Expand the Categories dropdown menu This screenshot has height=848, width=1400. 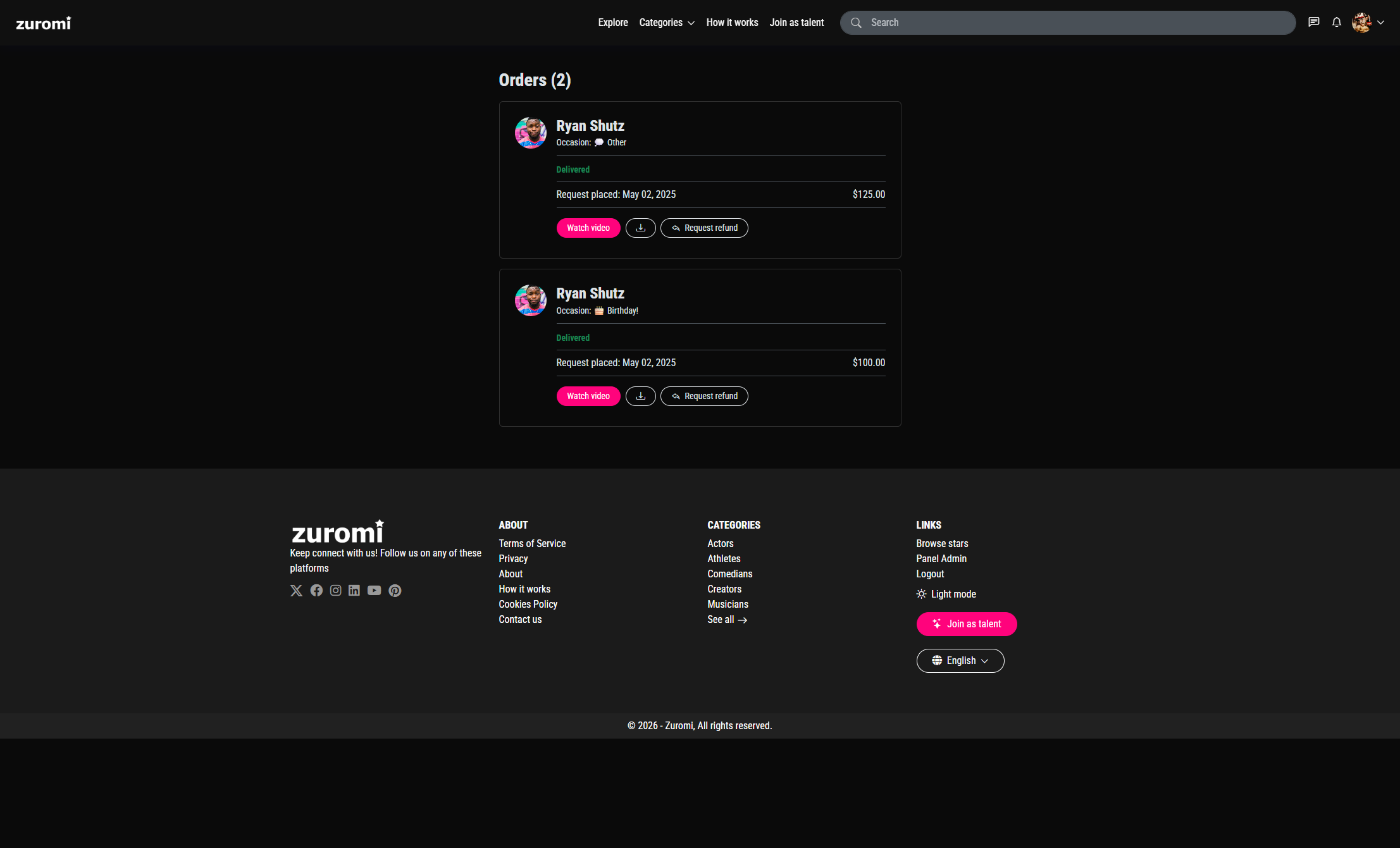click(667, 23)
